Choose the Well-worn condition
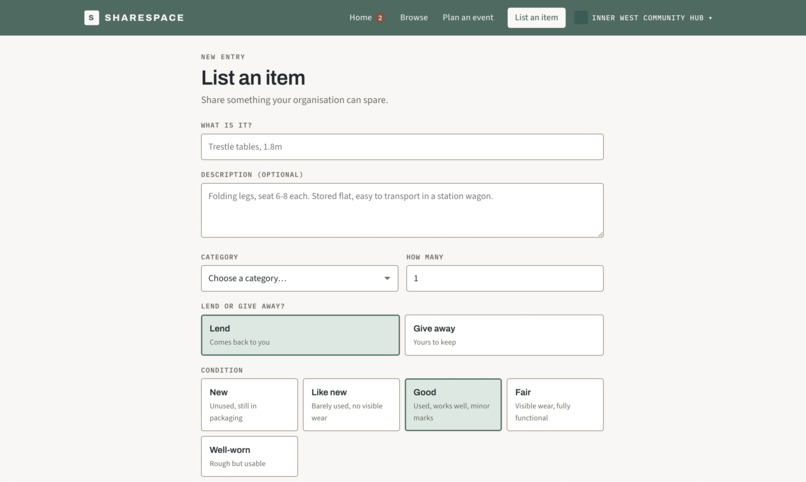 click(249, 456)
